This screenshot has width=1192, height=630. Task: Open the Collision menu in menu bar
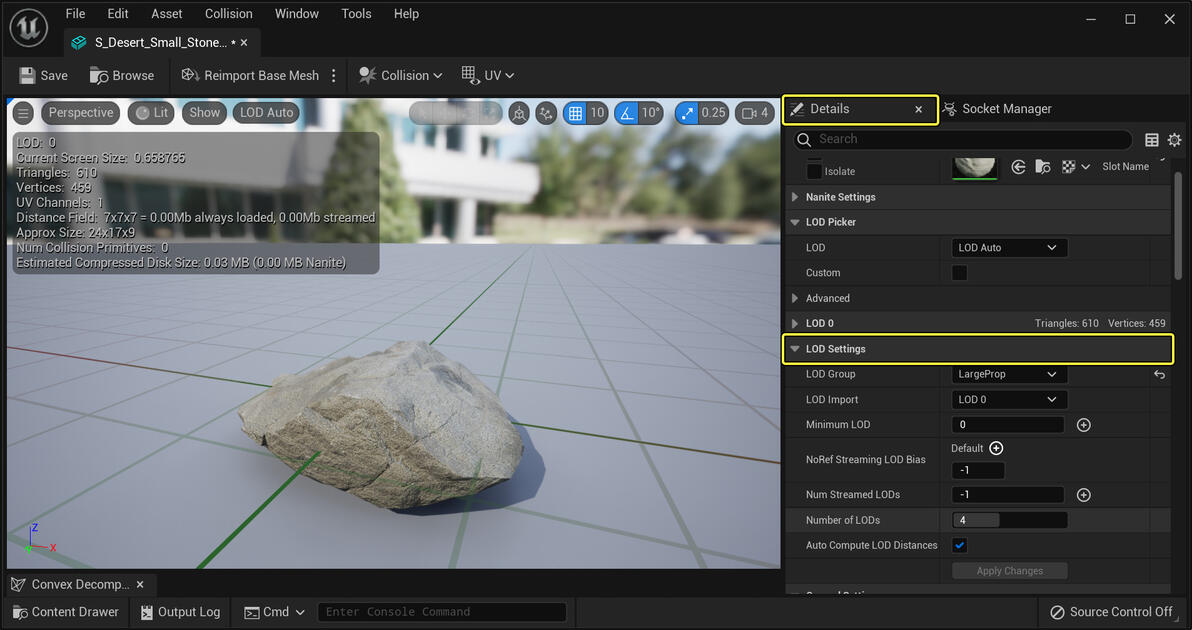pyautogui.click(x=228, y=14)
